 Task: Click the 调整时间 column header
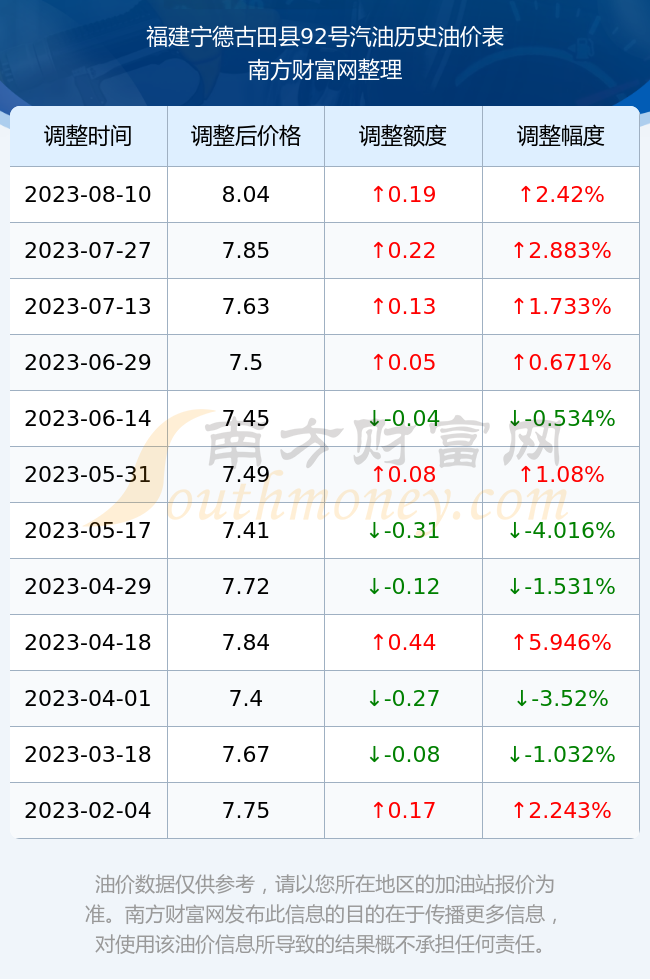coord(88,136)
